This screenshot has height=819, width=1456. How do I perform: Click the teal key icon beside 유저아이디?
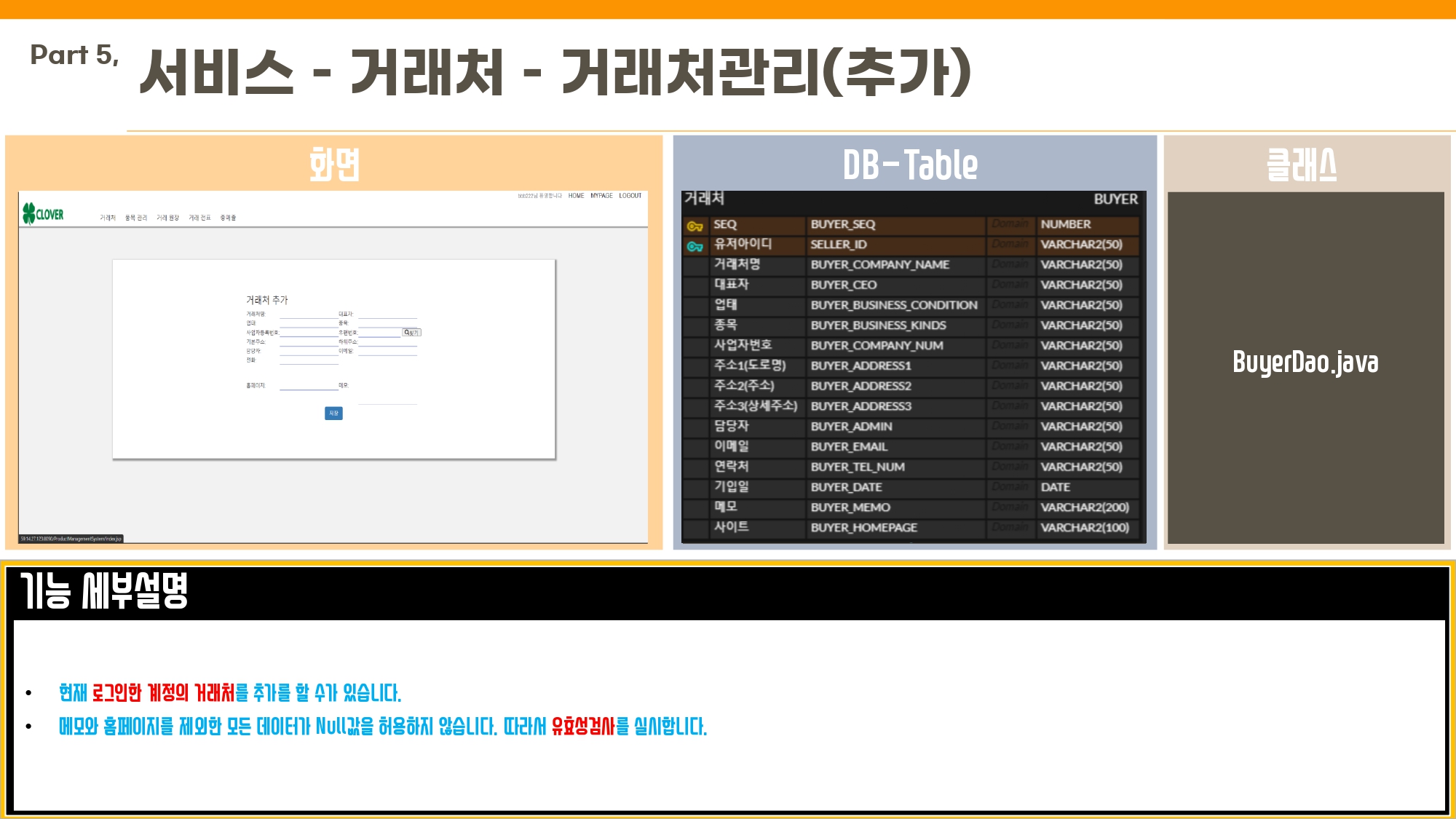click(695, 246)
